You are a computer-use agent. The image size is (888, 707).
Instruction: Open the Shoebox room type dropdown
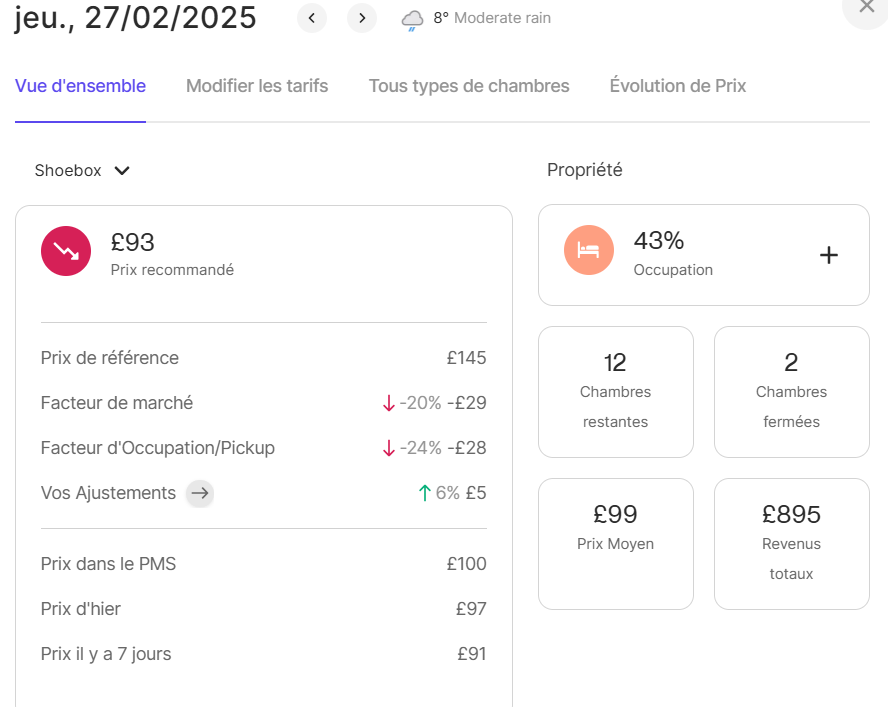pos(83,170)
